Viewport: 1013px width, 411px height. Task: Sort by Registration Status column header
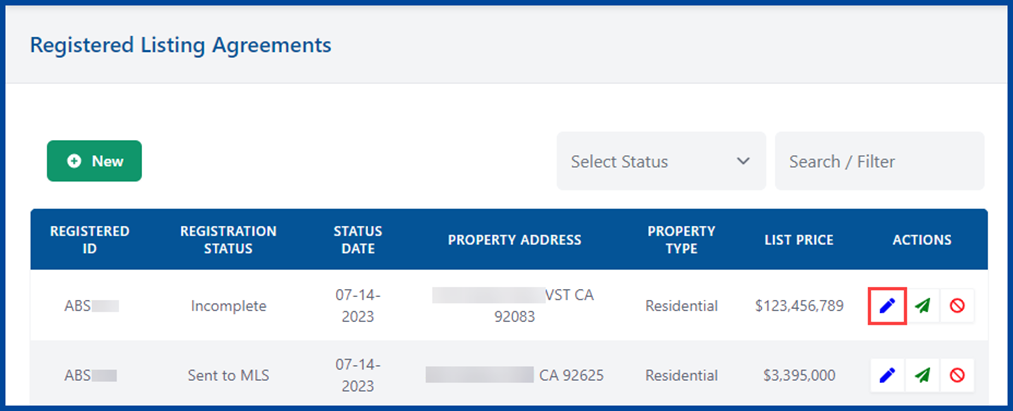coord(228,239)
